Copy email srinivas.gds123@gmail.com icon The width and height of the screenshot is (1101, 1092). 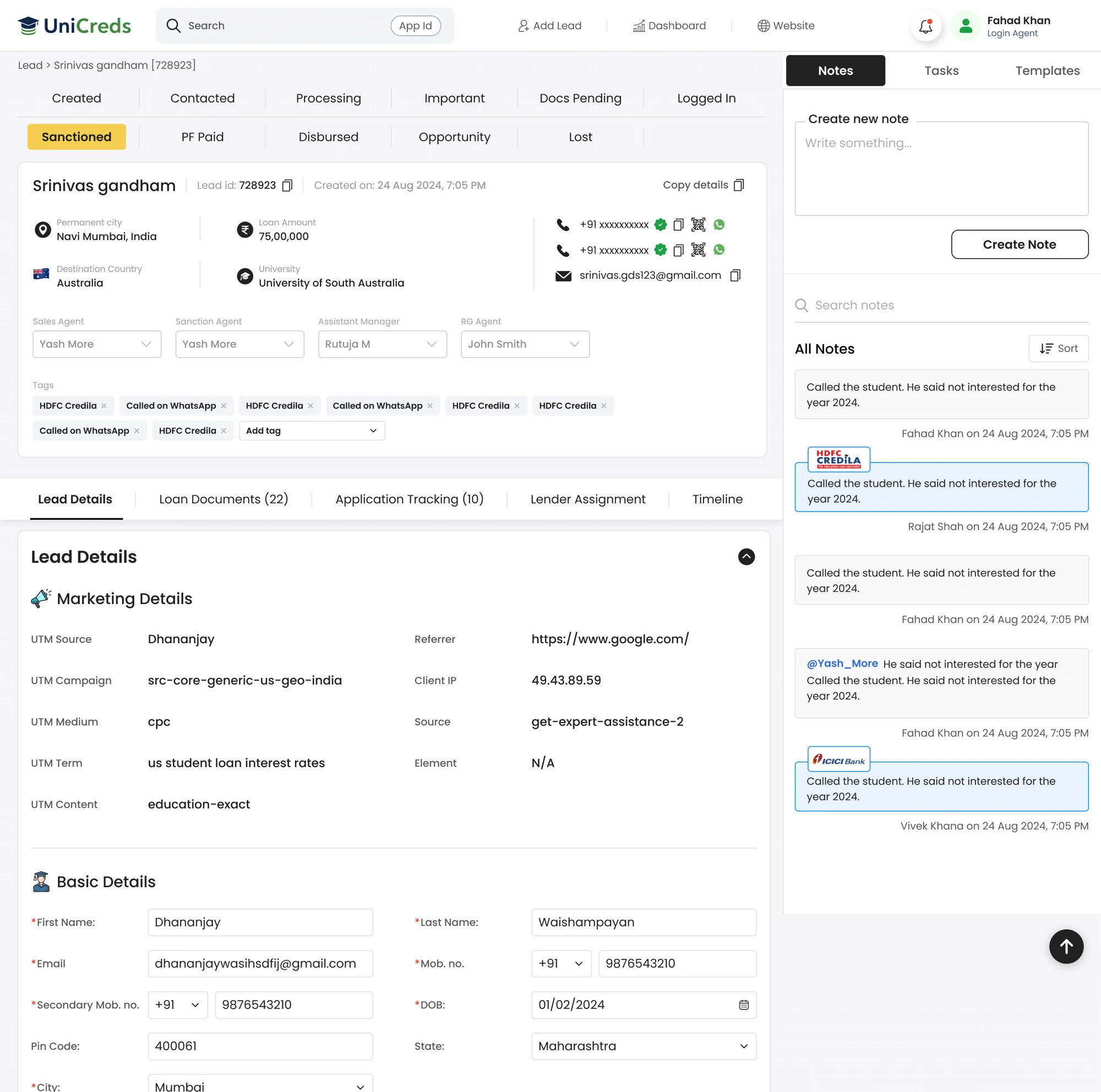735,275
